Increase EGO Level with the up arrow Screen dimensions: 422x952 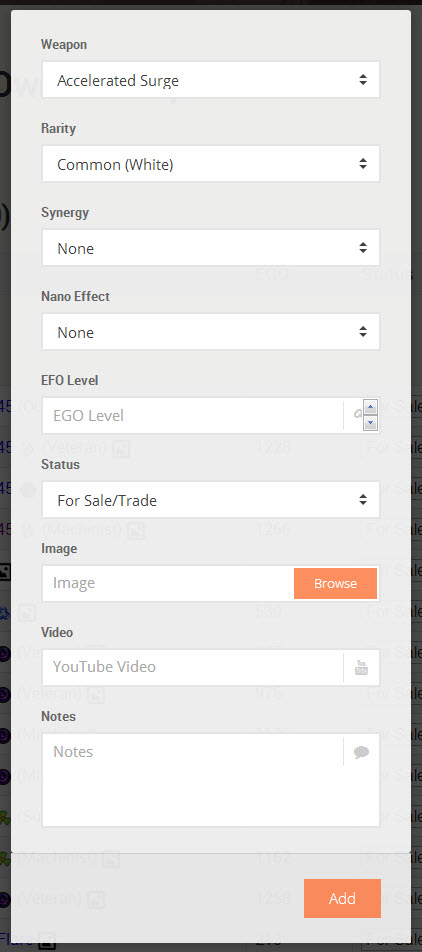click(371, 407)
